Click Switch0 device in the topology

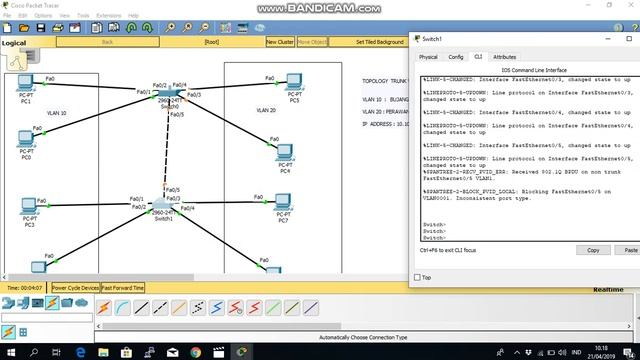[x=170, y=93]
